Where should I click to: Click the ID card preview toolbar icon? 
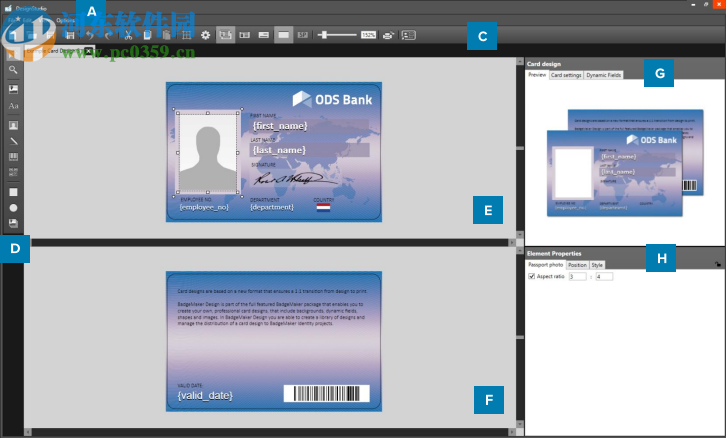click(x=408, y=35)
